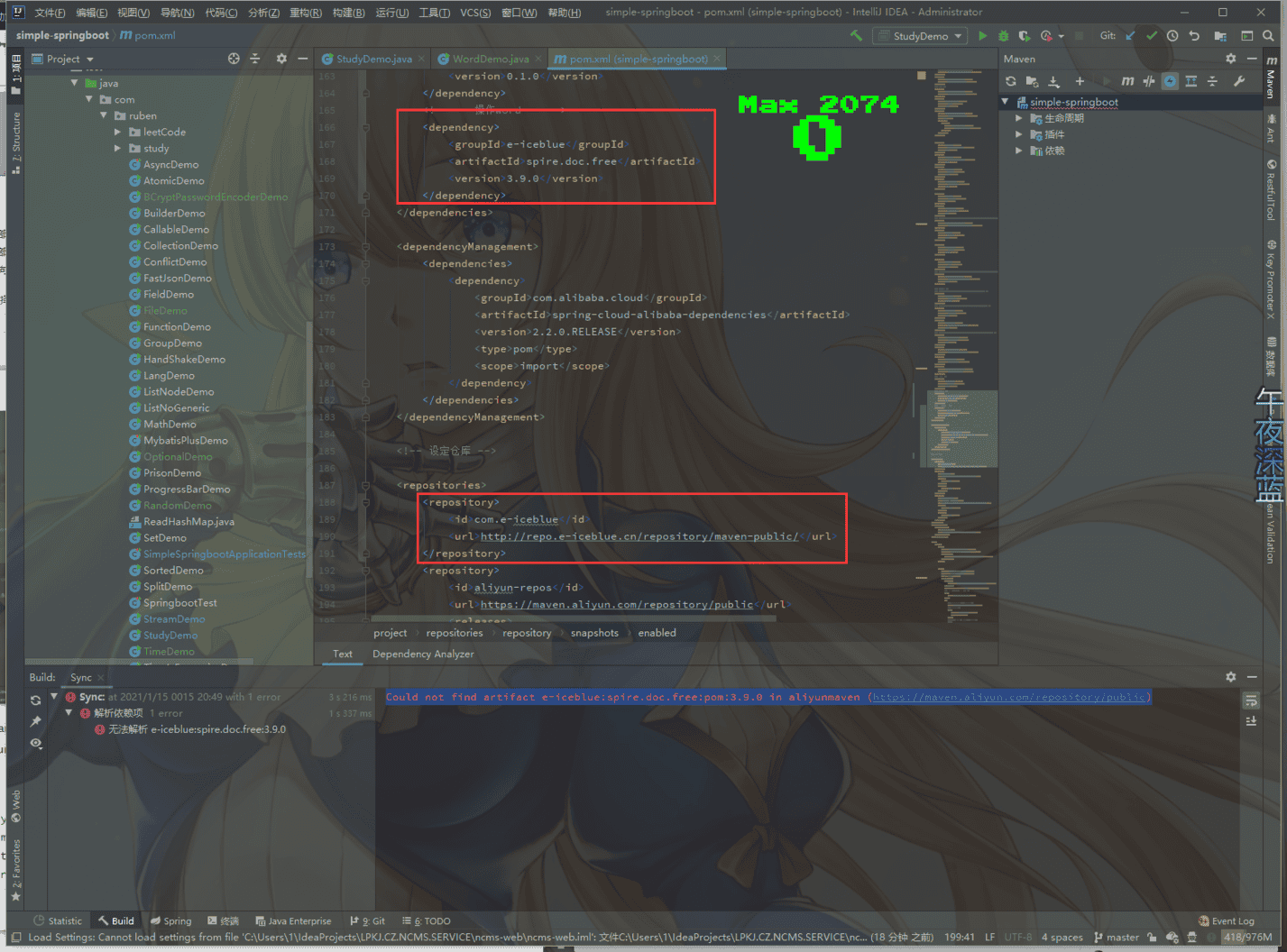Toggle Maven offline mode button
Image resolution: width=1287 pixels, height=952 pixels.
(1148, 81)
